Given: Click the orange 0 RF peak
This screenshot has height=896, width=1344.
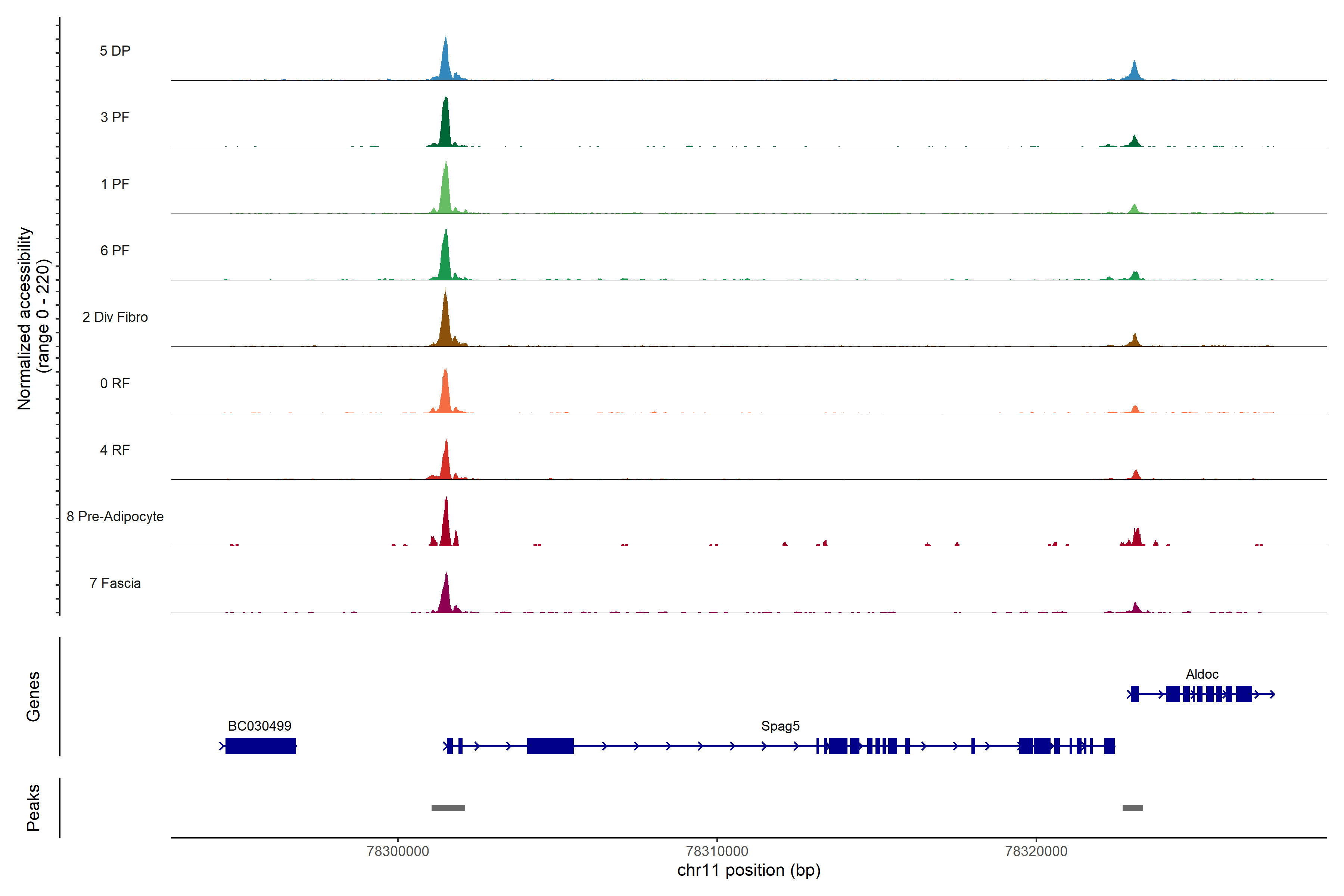Looking at the screenshot, I should pos(446,394).
